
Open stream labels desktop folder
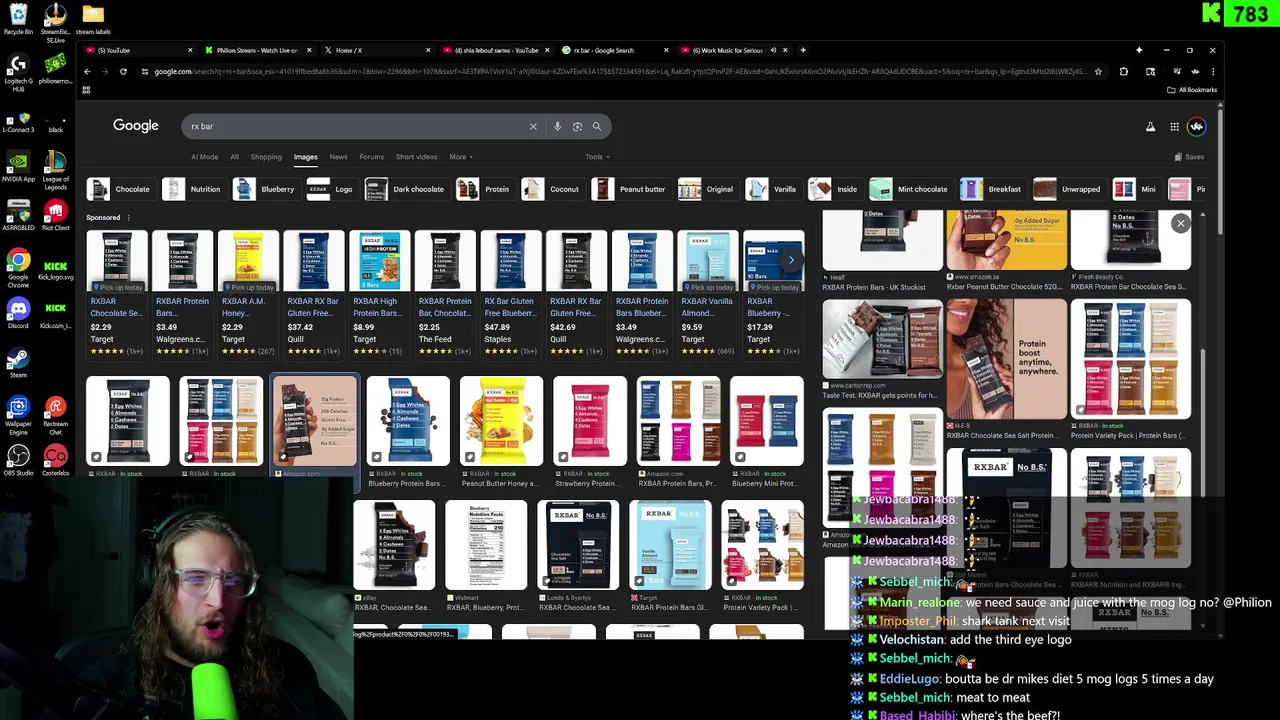click(93, 19)
